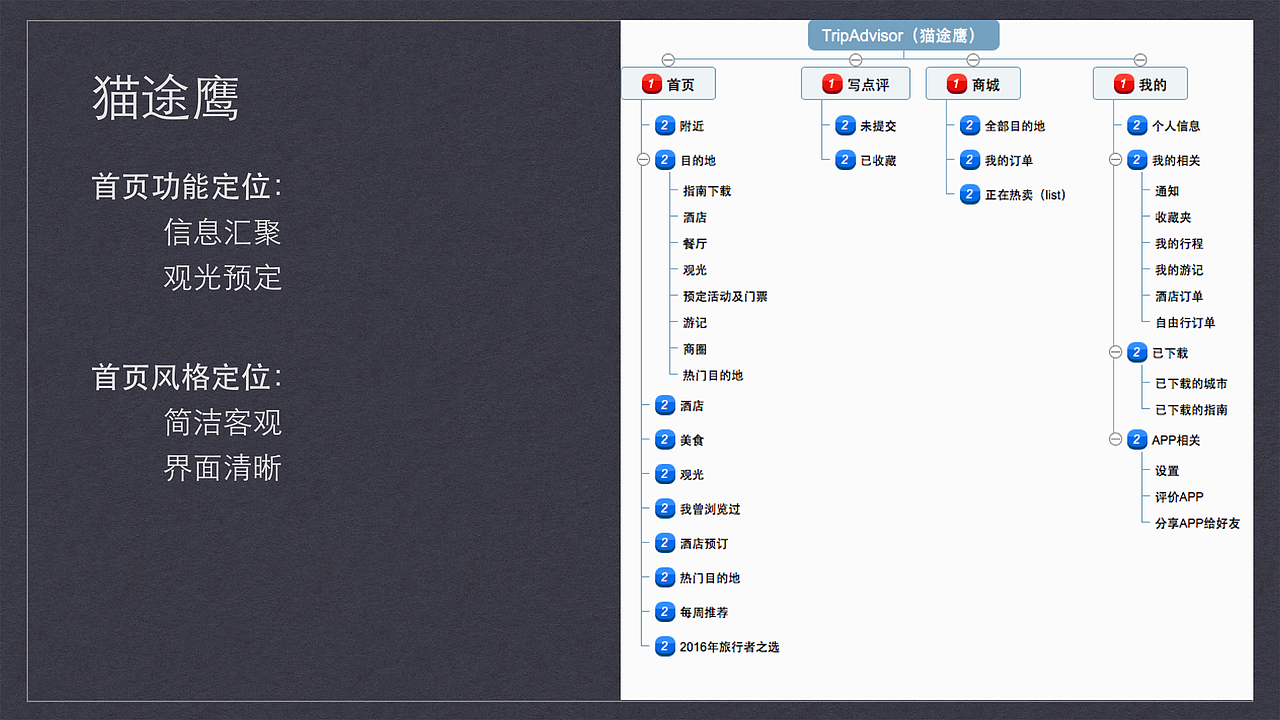
Task: Collapse the APP相关 subtree
Action: click(x=1115, y=440)
